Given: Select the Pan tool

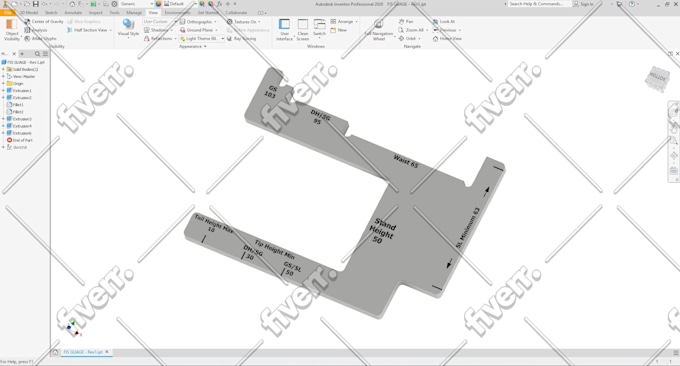Looking at the screenshot, I should pos(406,21).
